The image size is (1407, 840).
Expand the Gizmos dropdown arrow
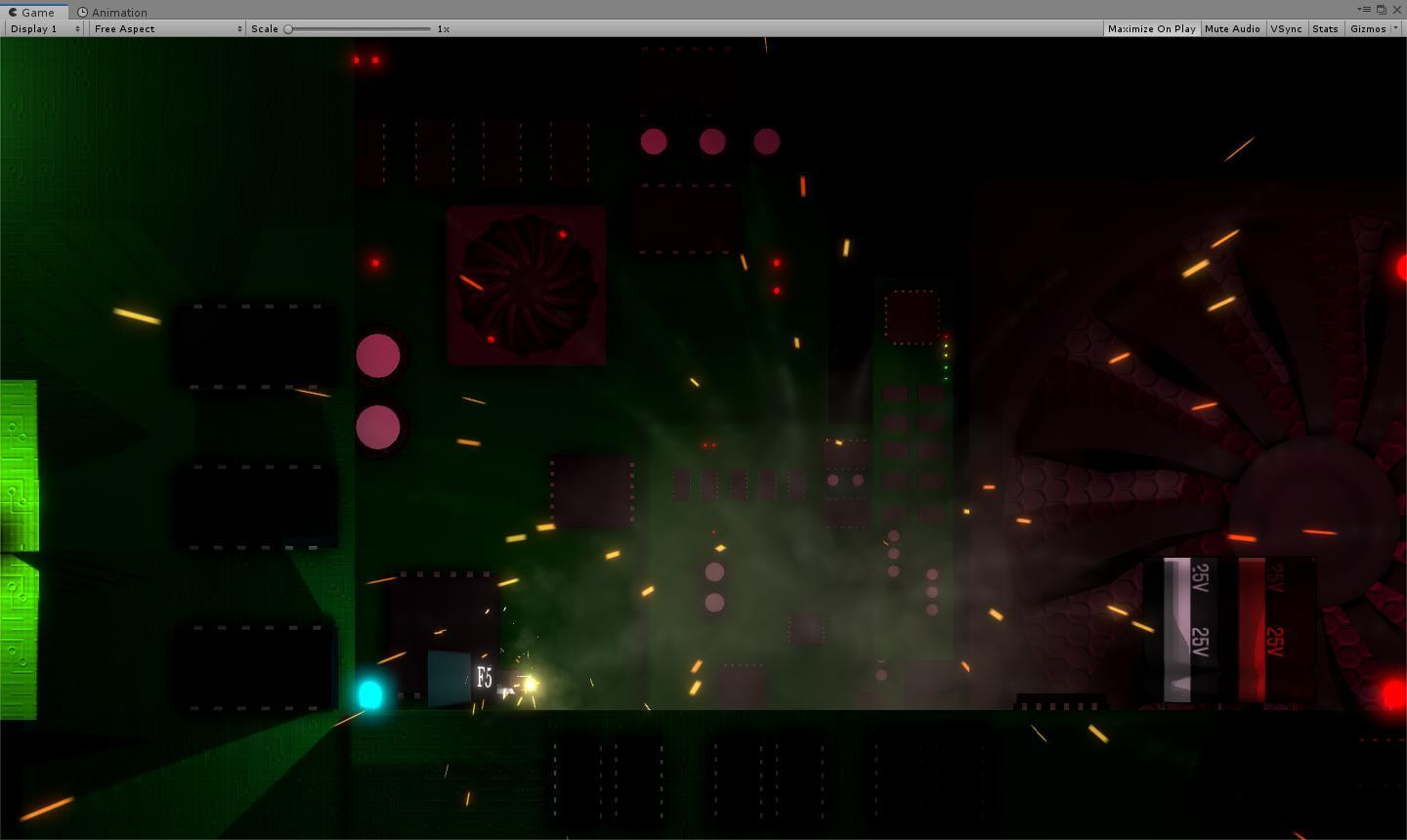1395,28
